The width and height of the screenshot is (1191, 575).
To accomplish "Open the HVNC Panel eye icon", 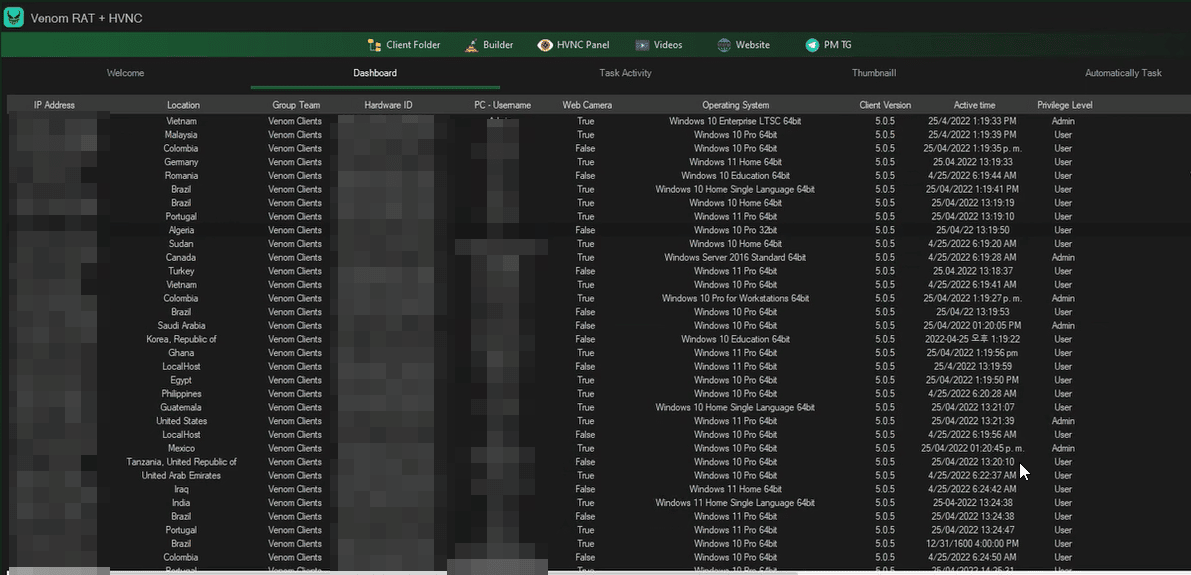I will [545, 45].
